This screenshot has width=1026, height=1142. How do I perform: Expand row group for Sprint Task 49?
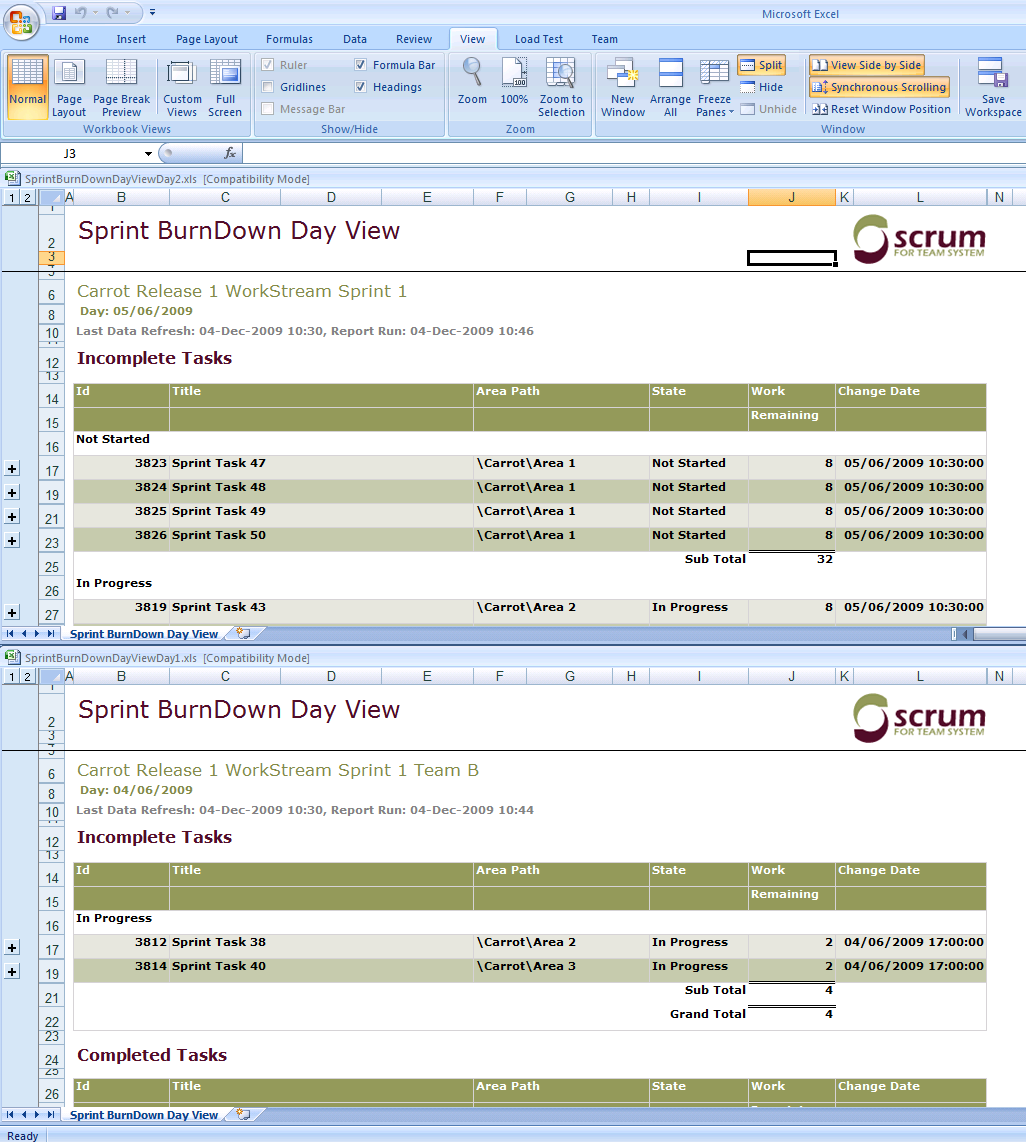pos(12,517)
